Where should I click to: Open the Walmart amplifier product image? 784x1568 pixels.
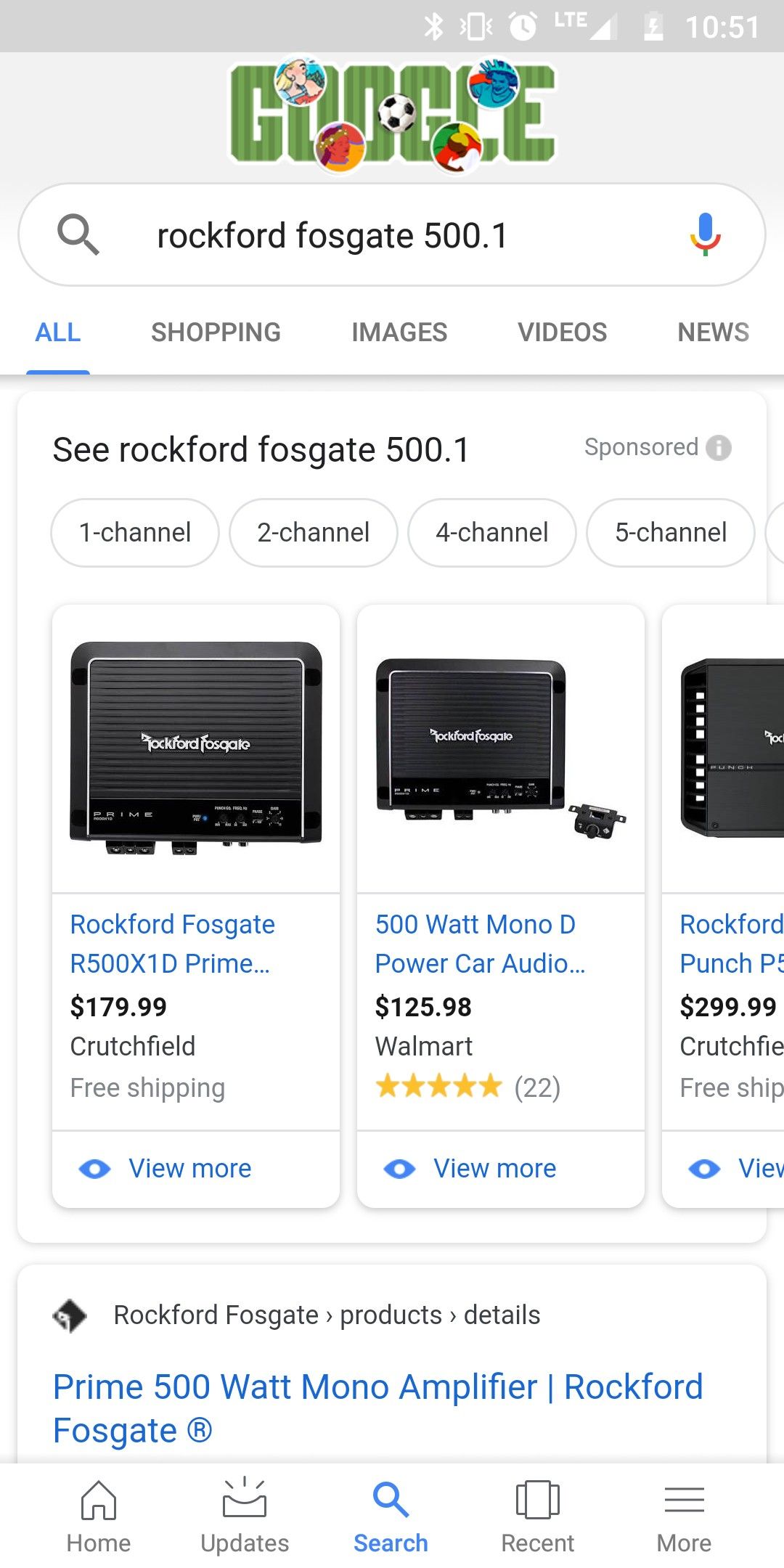[x=501, y=748]
